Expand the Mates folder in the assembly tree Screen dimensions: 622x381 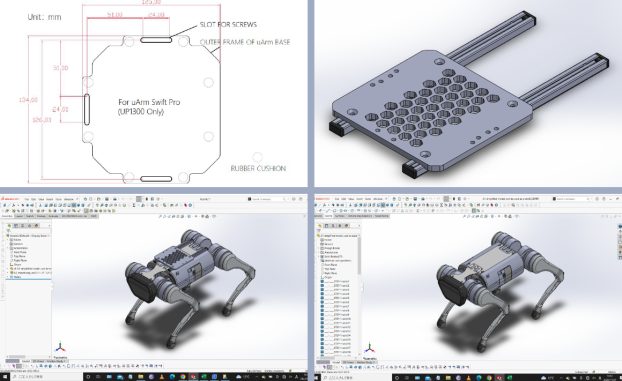[8, 277]
